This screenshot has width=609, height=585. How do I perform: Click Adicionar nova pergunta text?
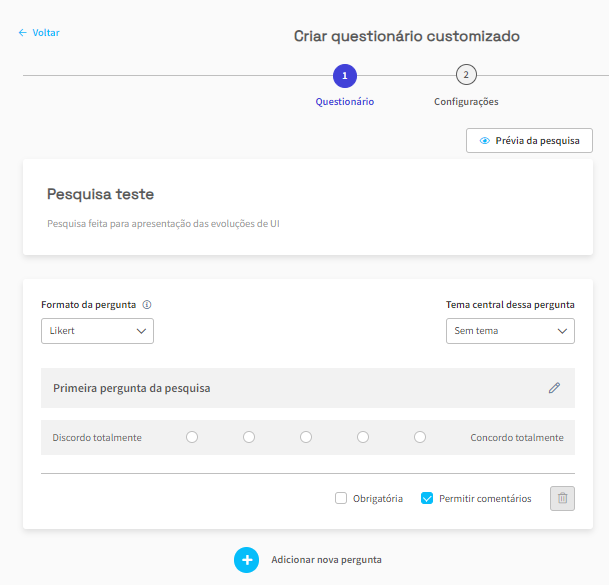(x=326, y=560)
